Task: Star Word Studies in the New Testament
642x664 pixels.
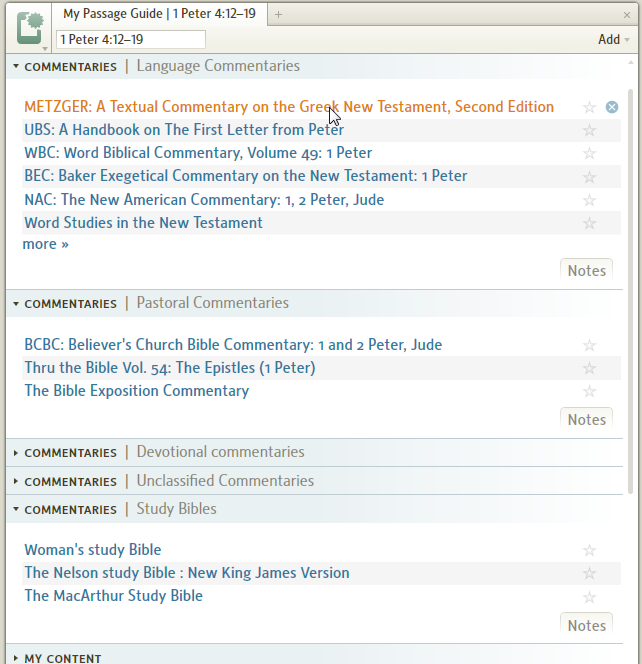Action: (x=589, y=223)
